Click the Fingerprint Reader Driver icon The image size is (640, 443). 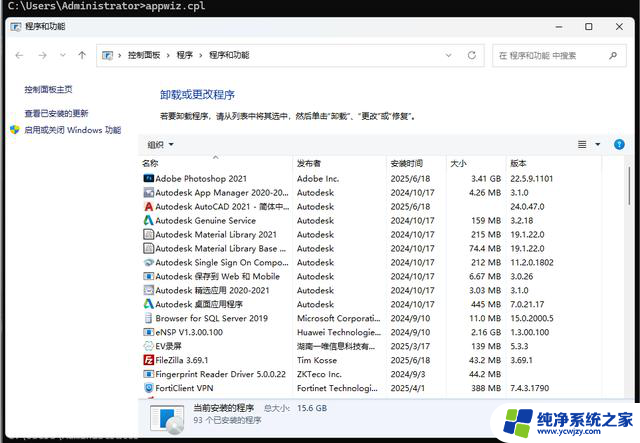(x=149, y=374)
